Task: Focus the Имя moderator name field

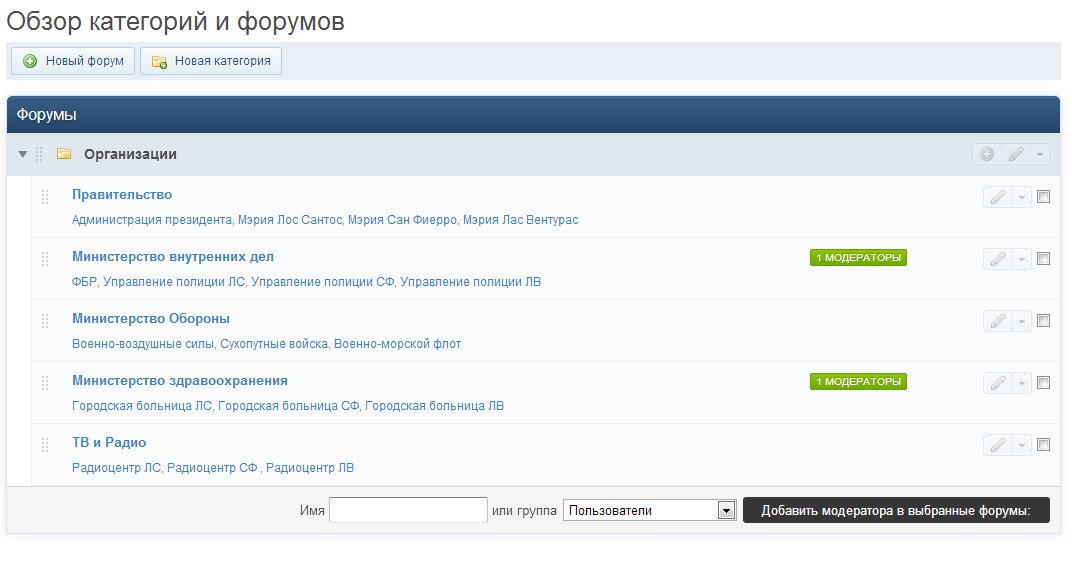Action: [x=408, y=511]
